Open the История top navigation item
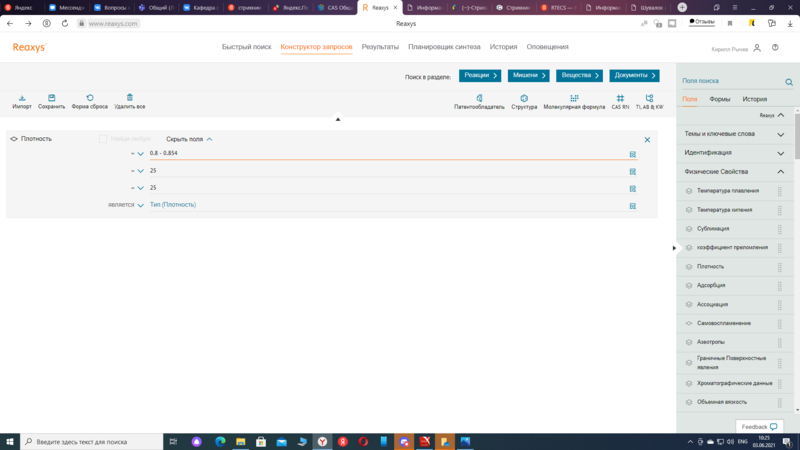The height and width of the screenshot is (450, 800). 503,47
